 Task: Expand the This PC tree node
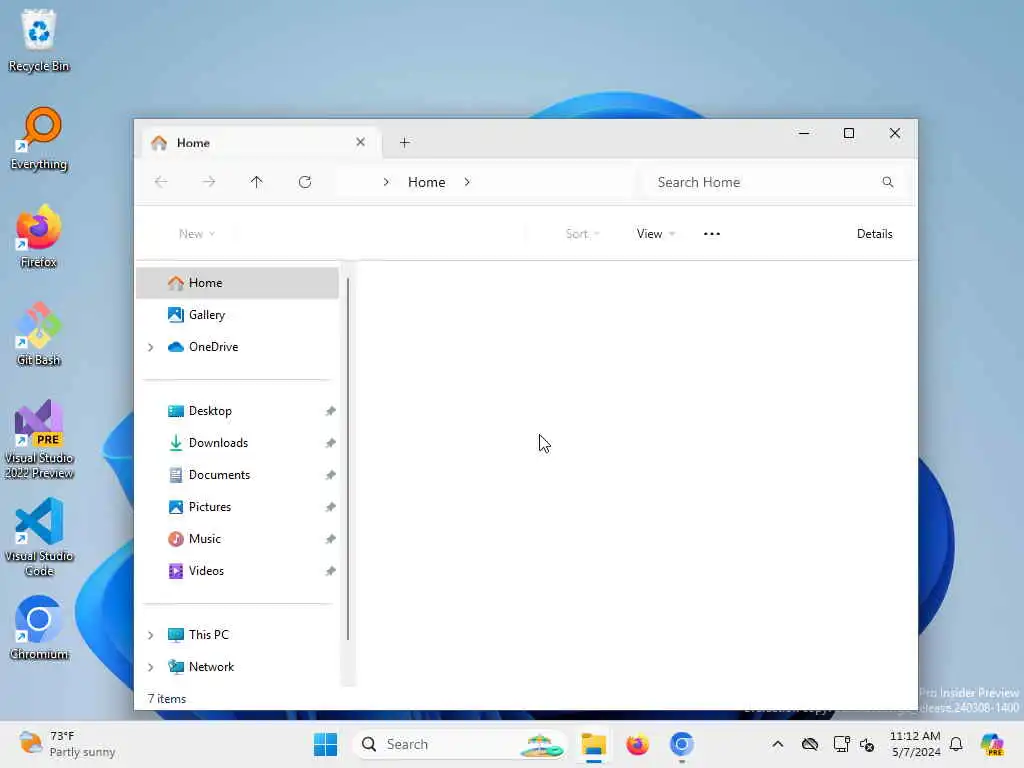[x=151, y=635]
